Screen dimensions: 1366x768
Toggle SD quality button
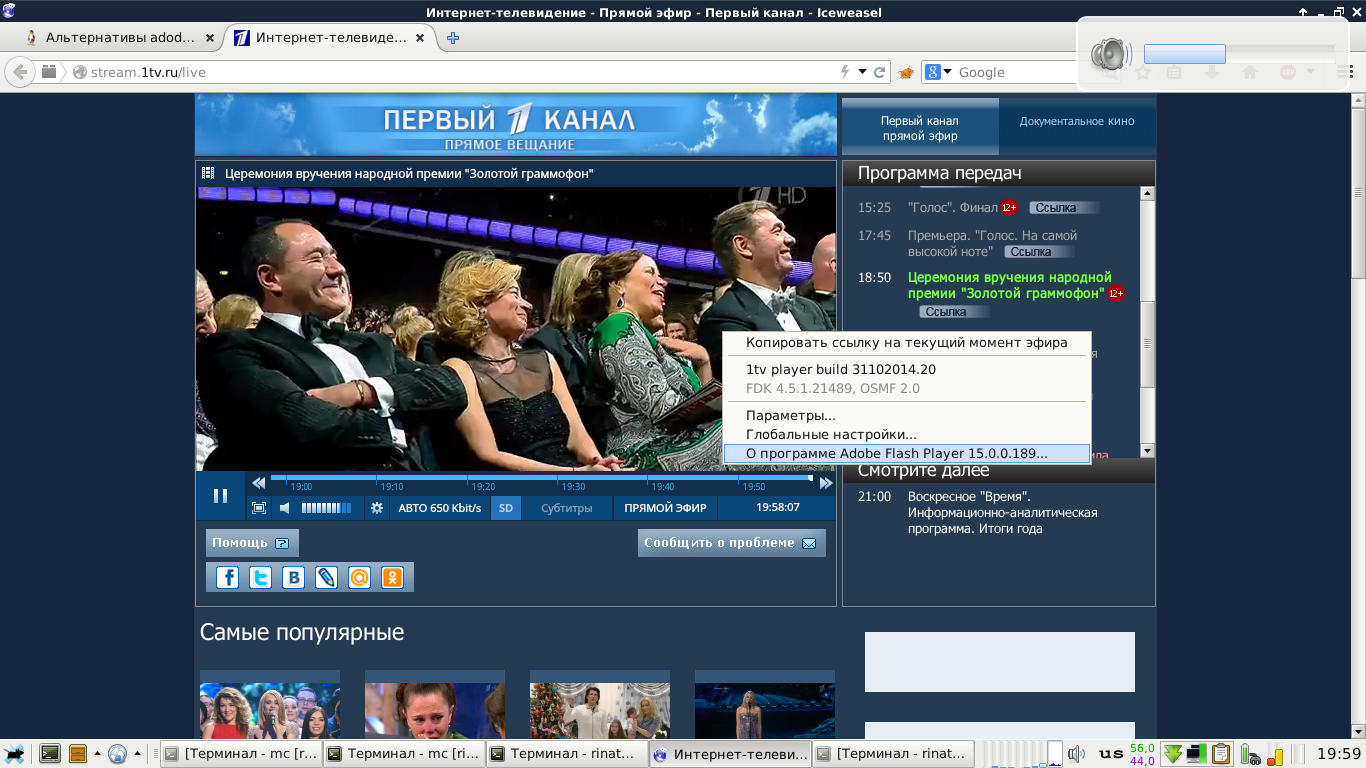506,508
